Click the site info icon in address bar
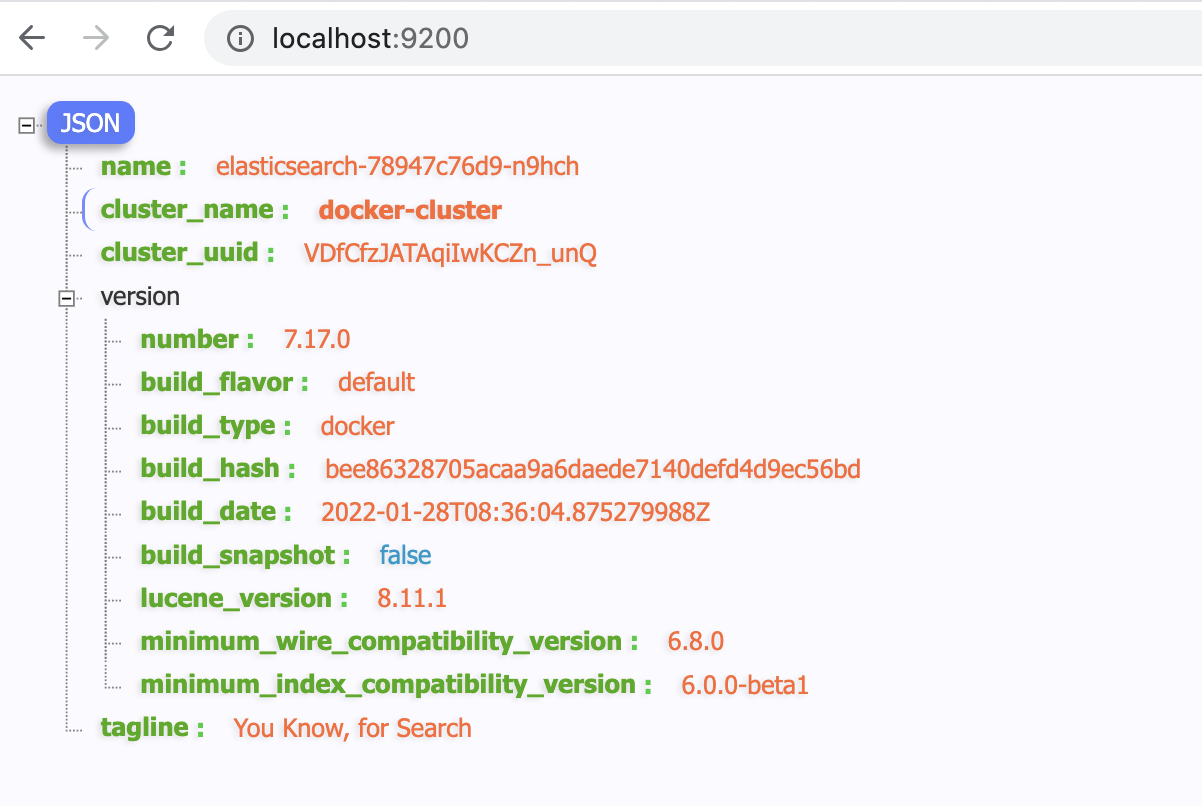 tap(239, 39)
